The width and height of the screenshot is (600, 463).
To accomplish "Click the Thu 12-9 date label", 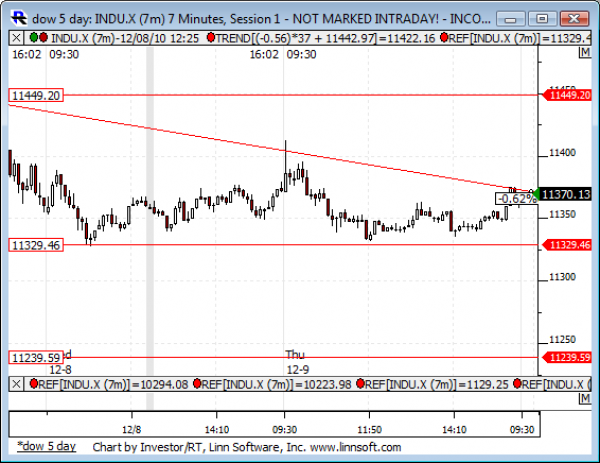I will coord(298,362).
